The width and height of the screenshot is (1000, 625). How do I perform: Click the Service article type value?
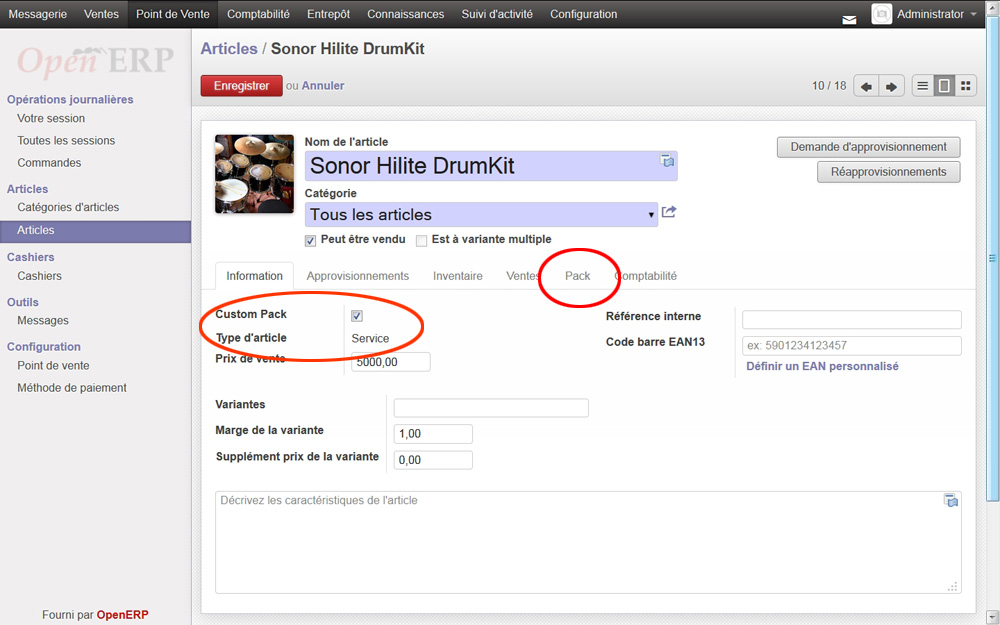click(370, 339)
